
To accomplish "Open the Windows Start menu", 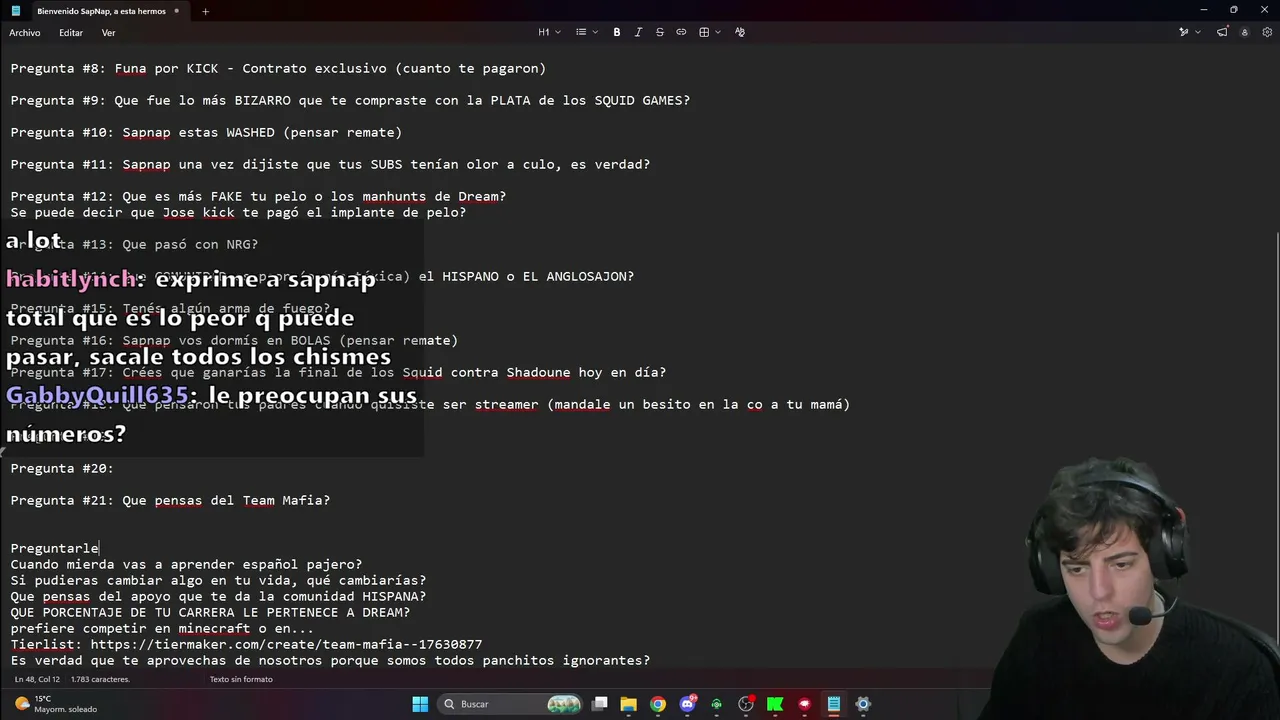I will [x=420, y=704].
